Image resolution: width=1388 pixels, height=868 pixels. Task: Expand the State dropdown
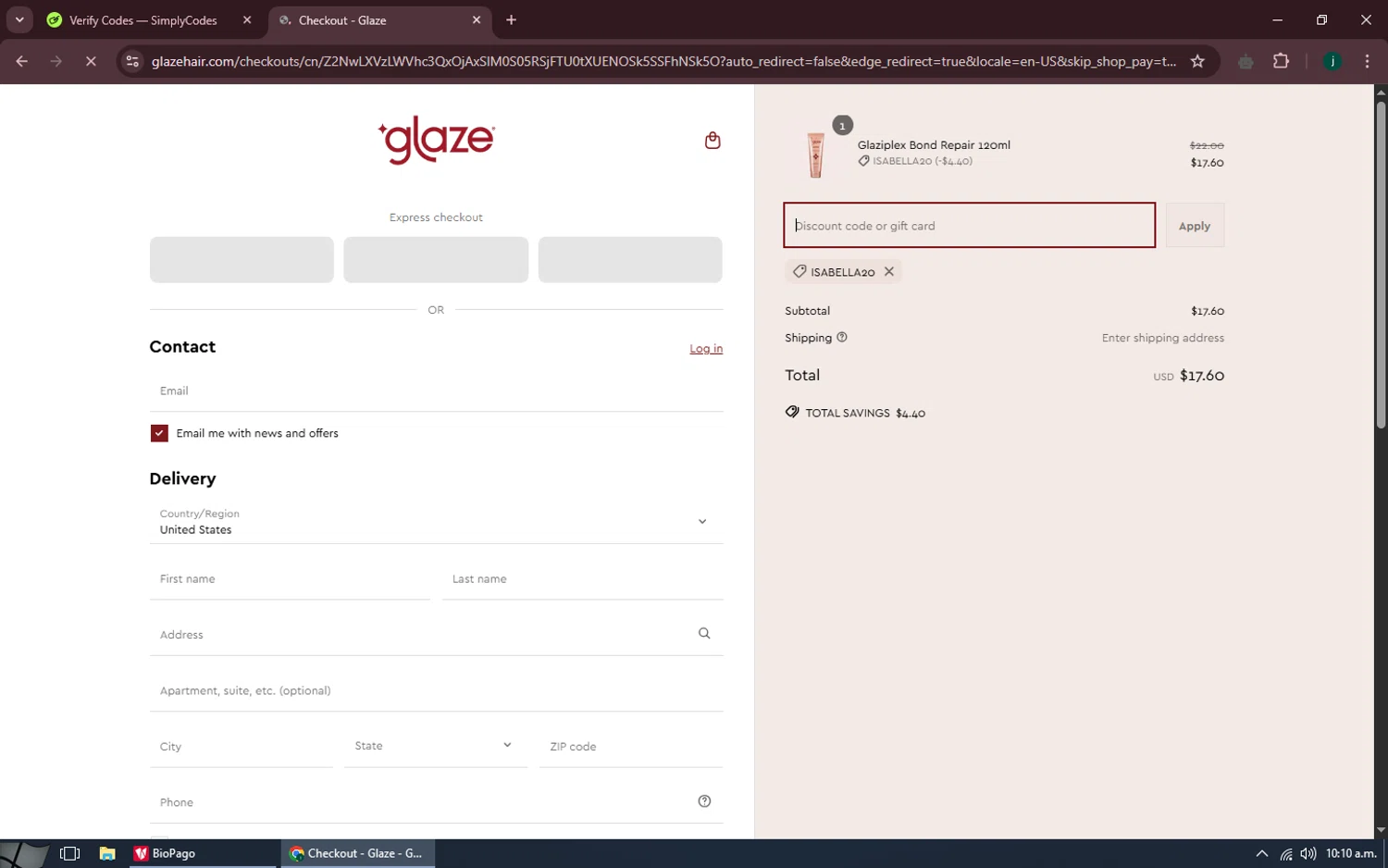(x=436, y=746)
